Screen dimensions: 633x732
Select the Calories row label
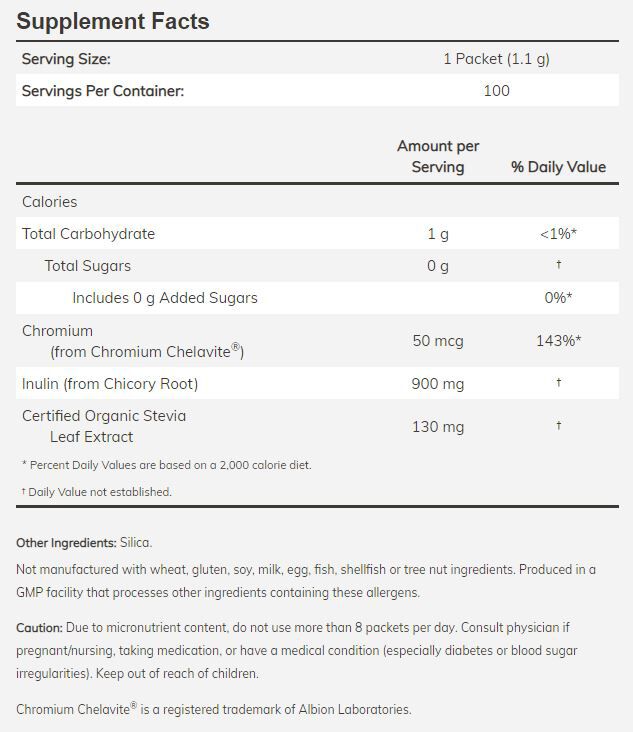click(x=50, y=202)
